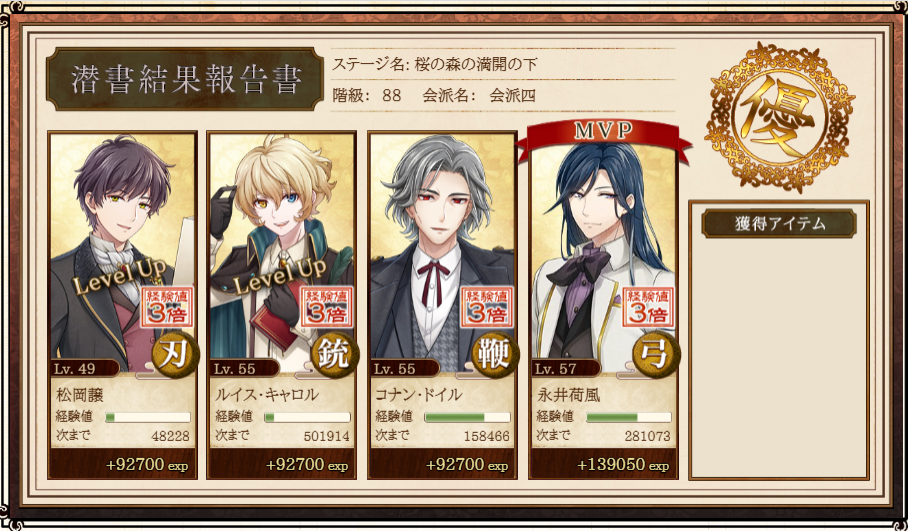908x531 pixels.
Task: Click the 獲得アイテム header
Action: 779,224
